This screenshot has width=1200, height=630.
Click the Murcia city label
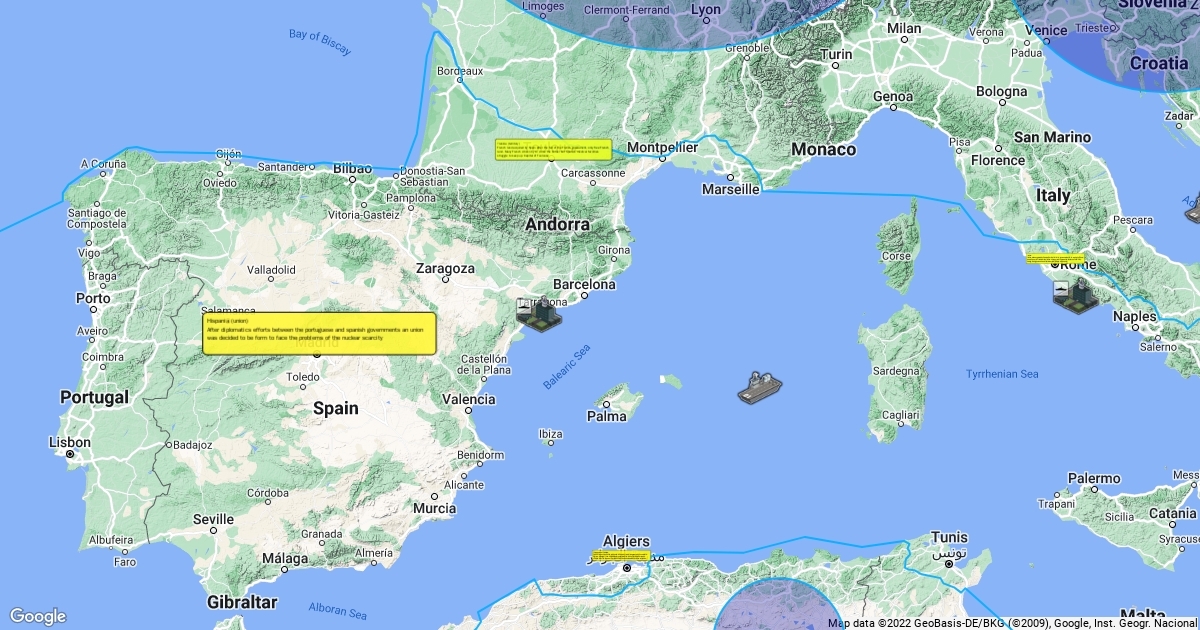434,508
